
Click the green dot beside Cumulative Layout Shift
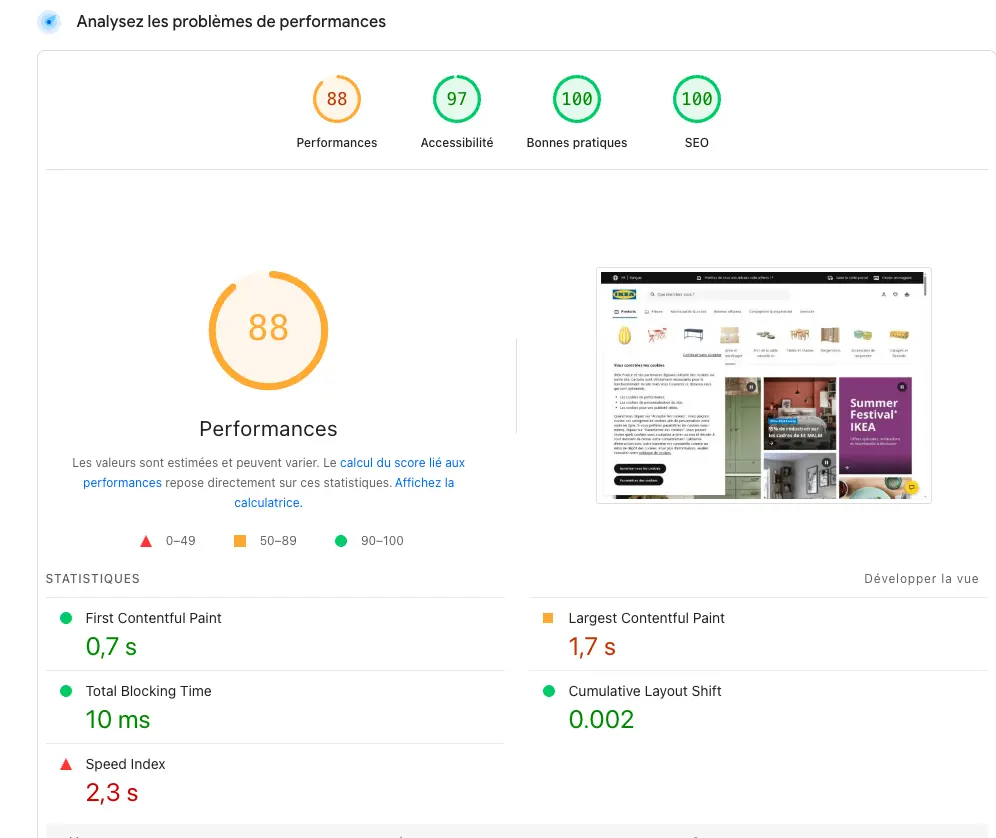click(548, 691)
